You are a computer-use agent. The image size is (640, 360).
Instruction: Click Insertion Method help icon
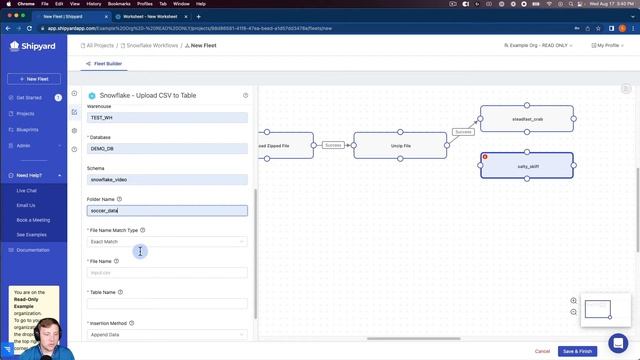(131, 323)
